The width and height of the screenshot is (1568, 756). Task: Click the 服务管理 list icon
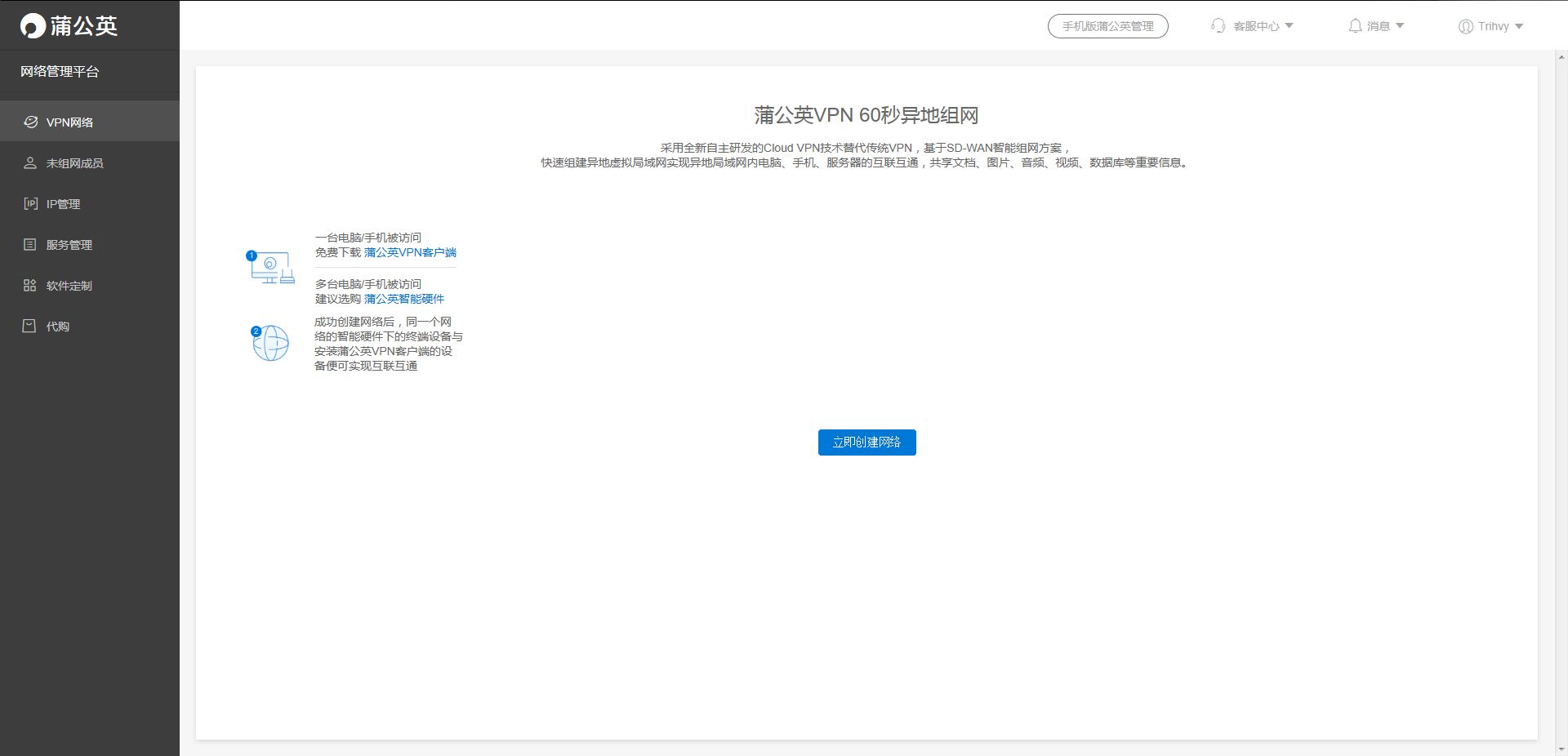coord(30,244)
